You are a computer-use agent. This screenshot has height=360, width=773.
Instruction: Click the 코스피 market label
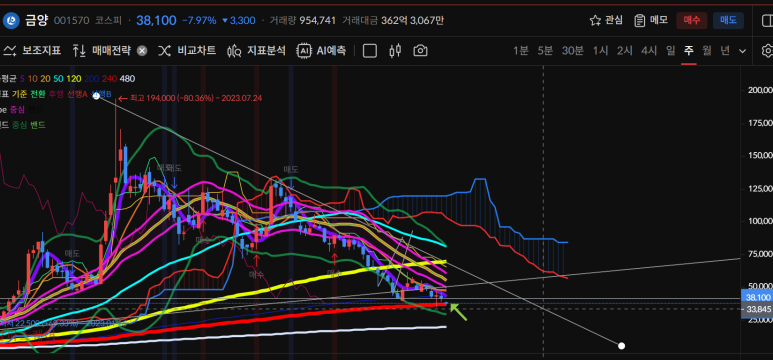(x=108, y=21)
